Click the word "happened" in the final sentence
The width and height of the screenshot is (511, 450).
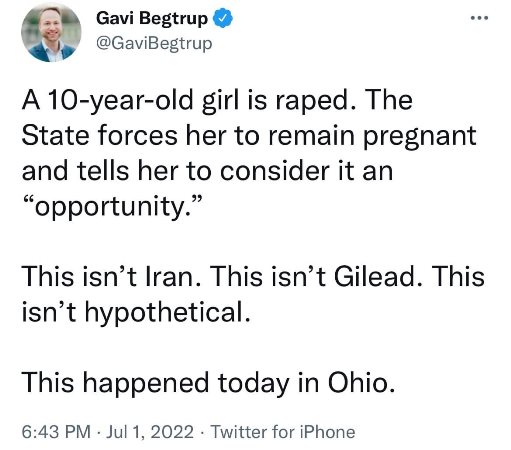coord(146,383)
